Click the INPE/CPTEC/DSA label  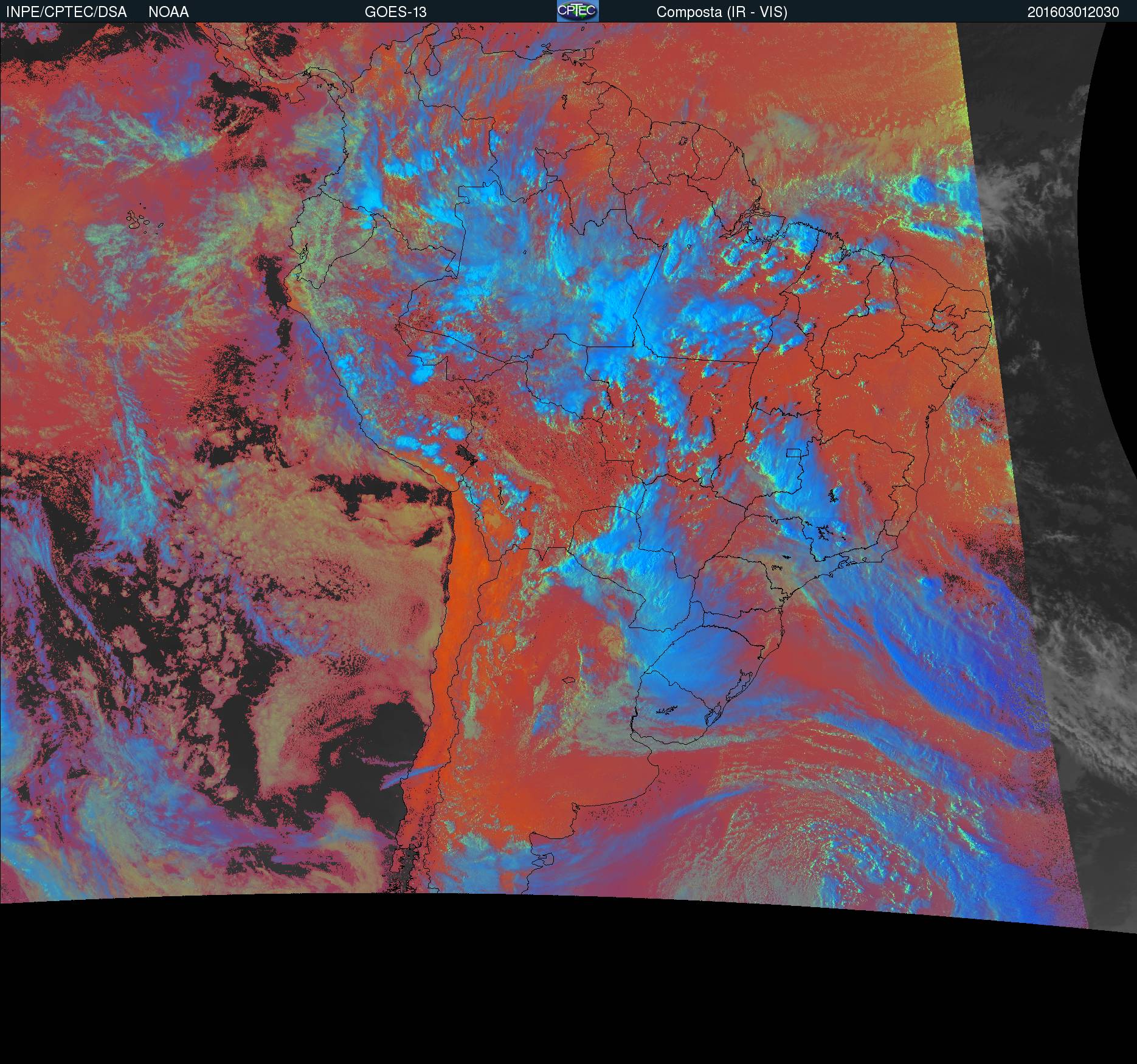click(x=66, y=12)
